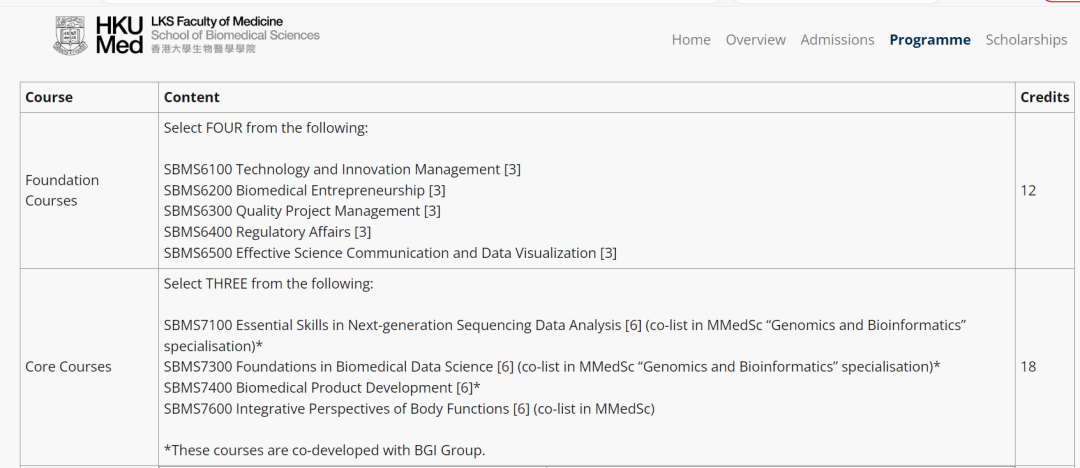The width and height of the screenshot is (1080, 468).
Task: Click the Core Courses row label
Action: pyautogui.click(x=68, y=367)
